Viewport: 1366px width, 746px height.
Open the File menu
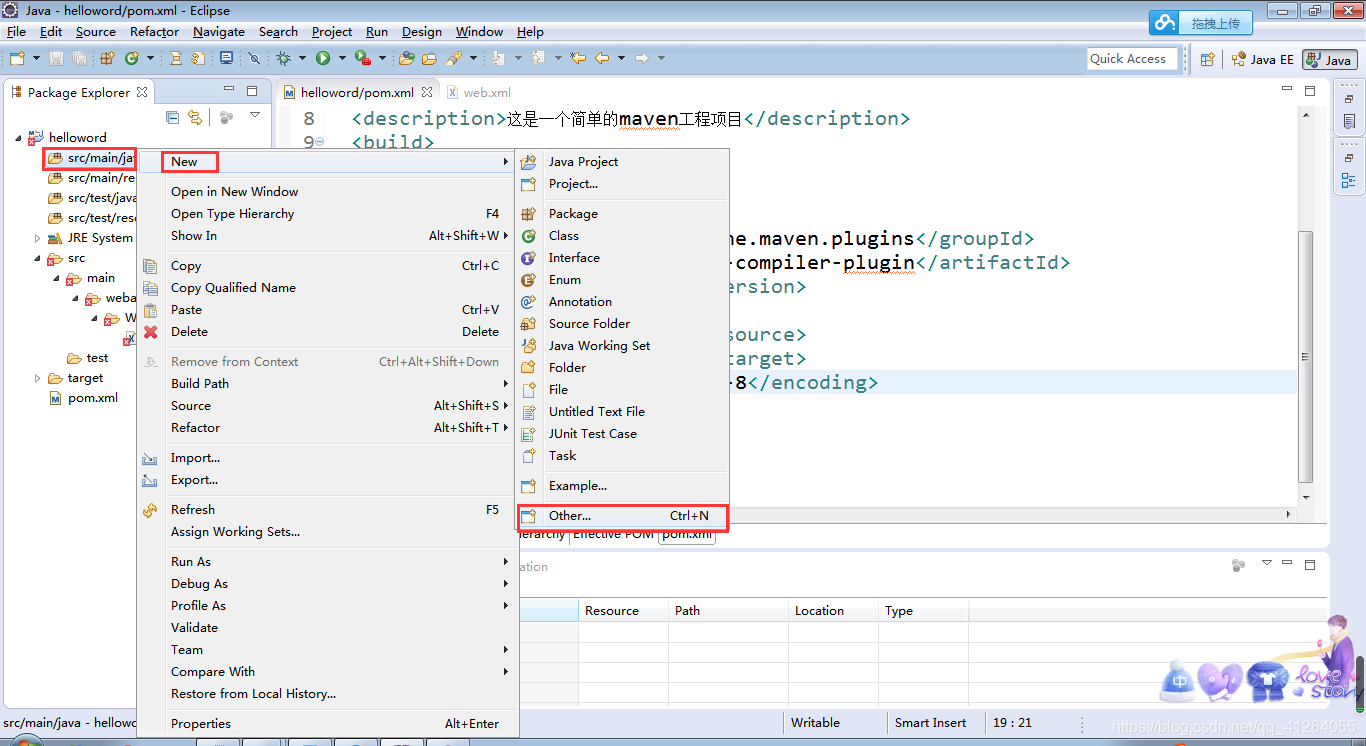pyautogui.click(x=15, y=32)
